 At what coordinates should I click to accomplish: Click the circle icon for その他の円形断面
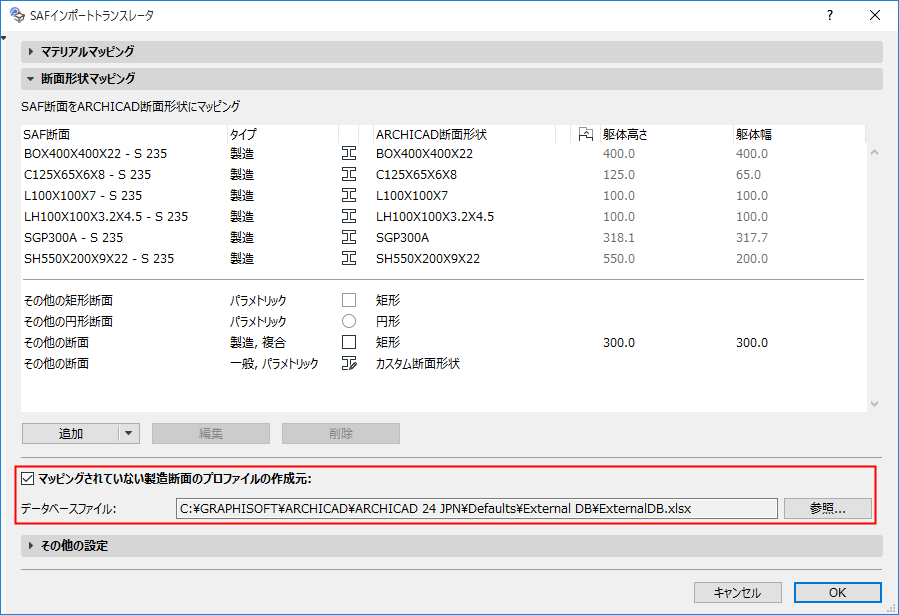[349, 321]
